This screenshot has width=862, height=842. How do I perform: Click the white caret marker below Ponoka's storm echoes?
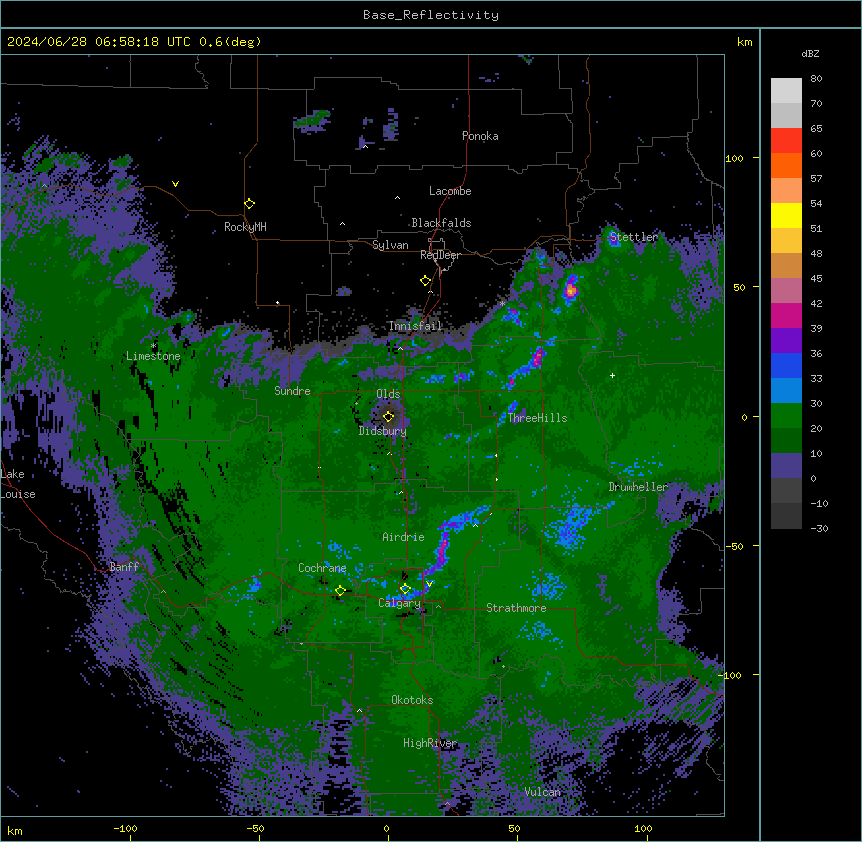(x=365, y=146)
